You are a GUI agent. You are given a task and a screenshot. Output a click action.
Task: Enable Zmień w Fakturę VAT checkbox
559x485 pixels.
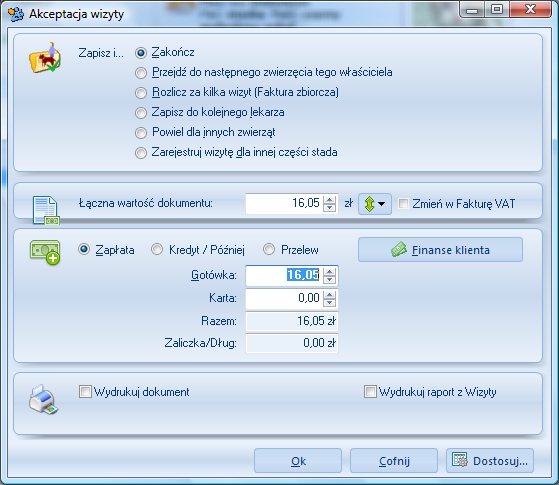pyautogui.click(x=403, y=204)
